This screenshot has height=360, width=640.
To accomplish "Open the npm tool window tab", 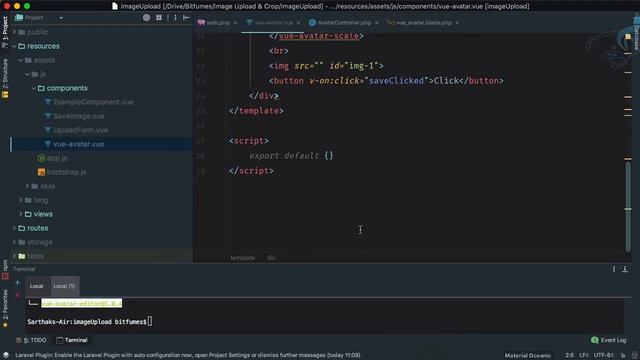I will [5, 269].
